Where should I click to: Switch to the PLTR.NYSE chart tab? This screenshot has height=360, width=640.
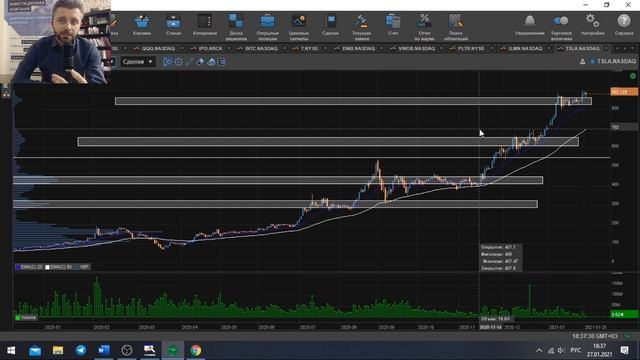(471, 49)
